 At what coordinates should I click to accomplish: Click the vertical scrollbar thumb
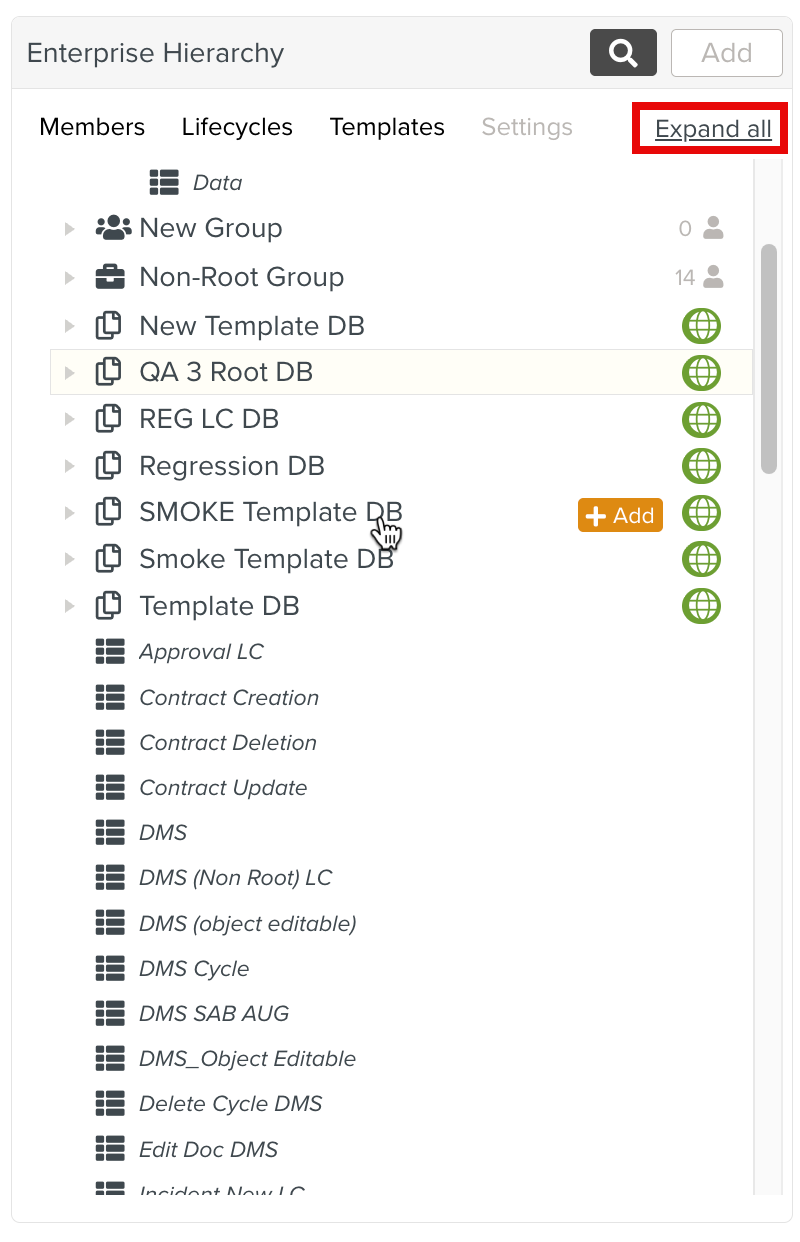point(769,357)
